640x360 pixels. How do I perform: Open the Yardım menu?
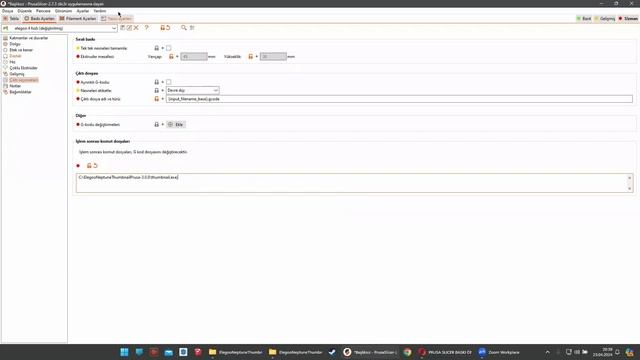coord(100,11)
